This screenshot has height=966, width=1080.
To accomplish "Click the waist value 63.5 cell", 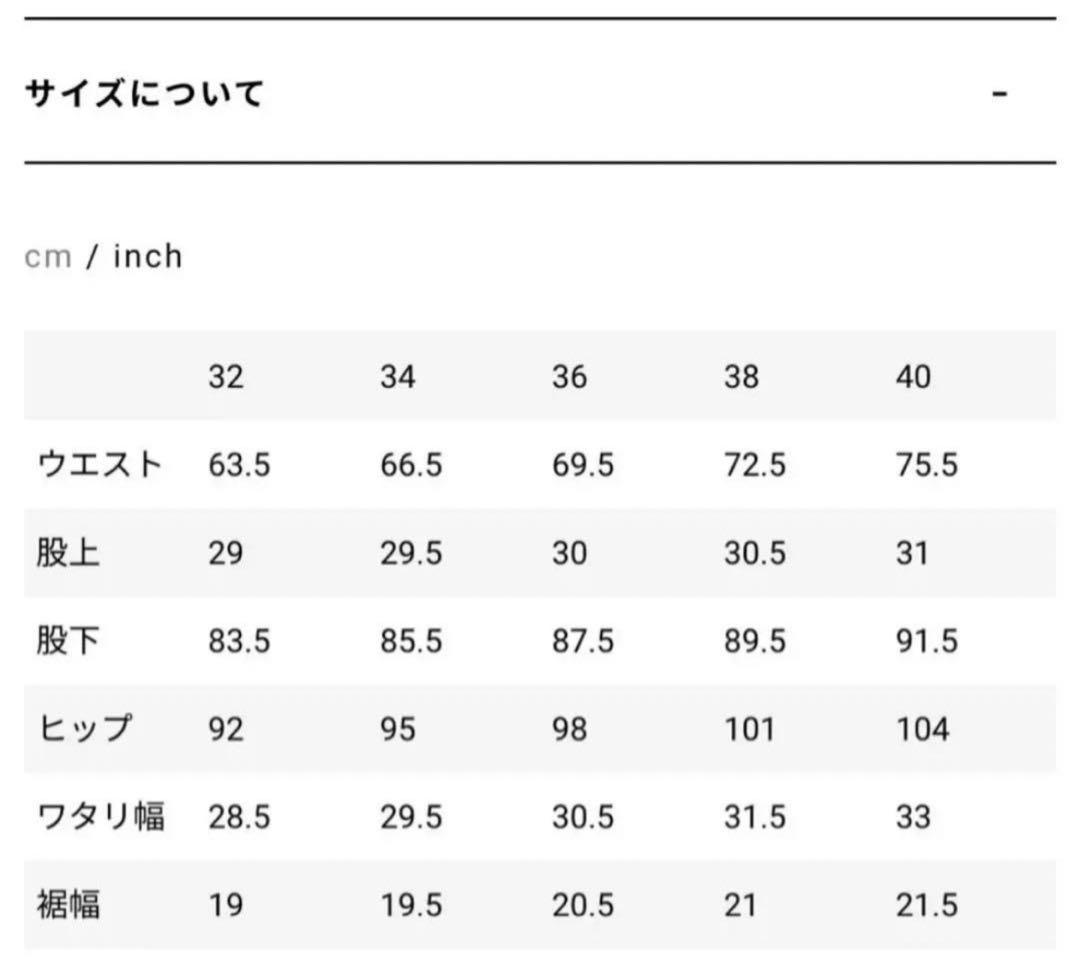I will point(239,464).
